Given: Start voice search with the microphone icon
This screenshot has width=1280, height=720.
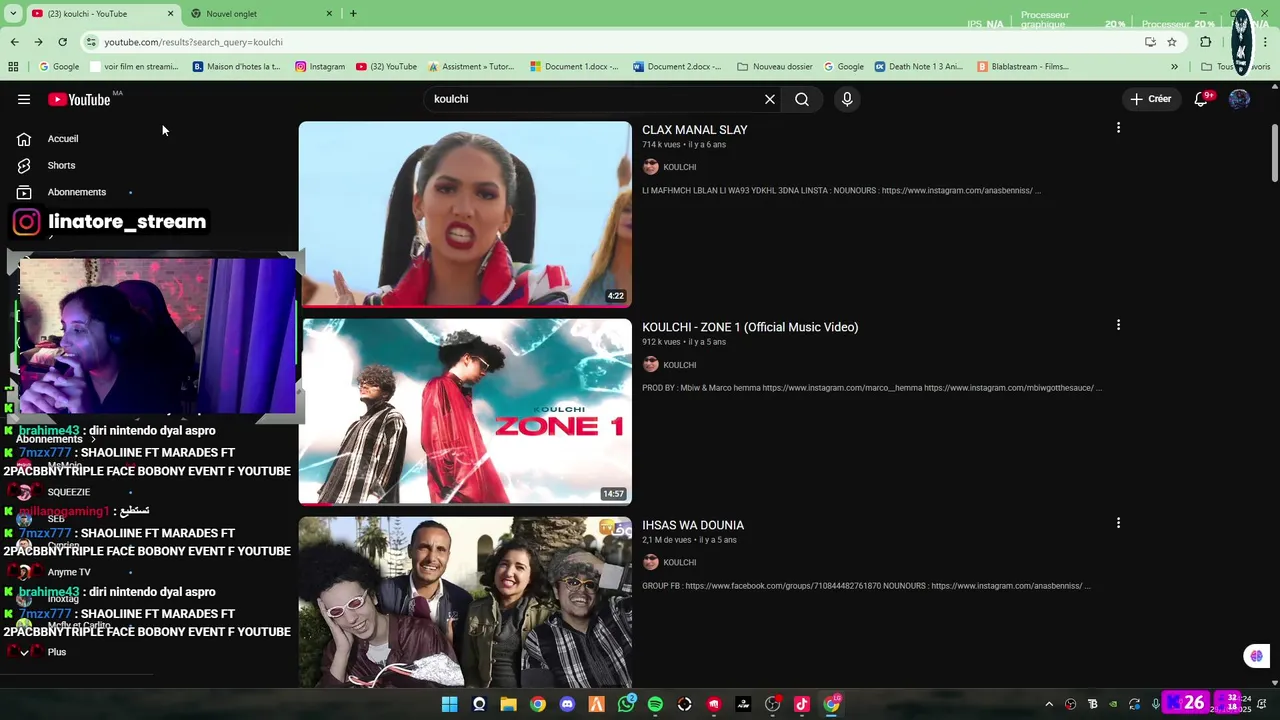Looking at the screenshot, I should [847, 99].
